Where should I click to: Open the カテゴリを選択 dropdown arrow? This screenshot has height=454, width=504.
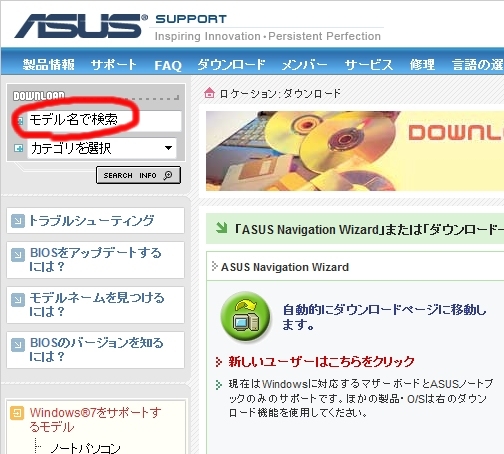pyautogui.click(x=169, y=148)
